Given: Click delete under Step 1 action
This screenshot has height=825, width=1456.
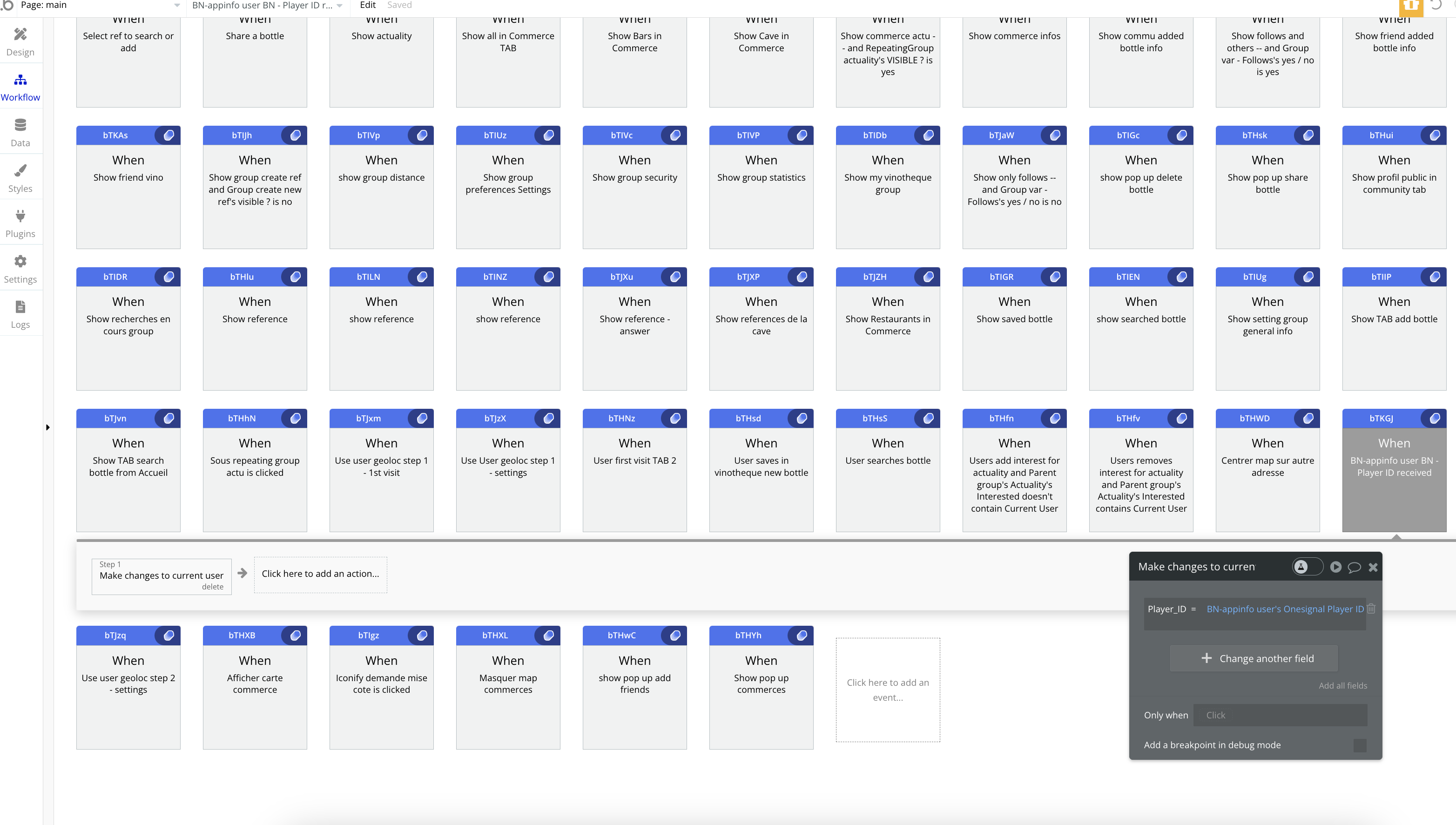Looking at the screenshot, I should pyautogui.click(x=212, y=587).
